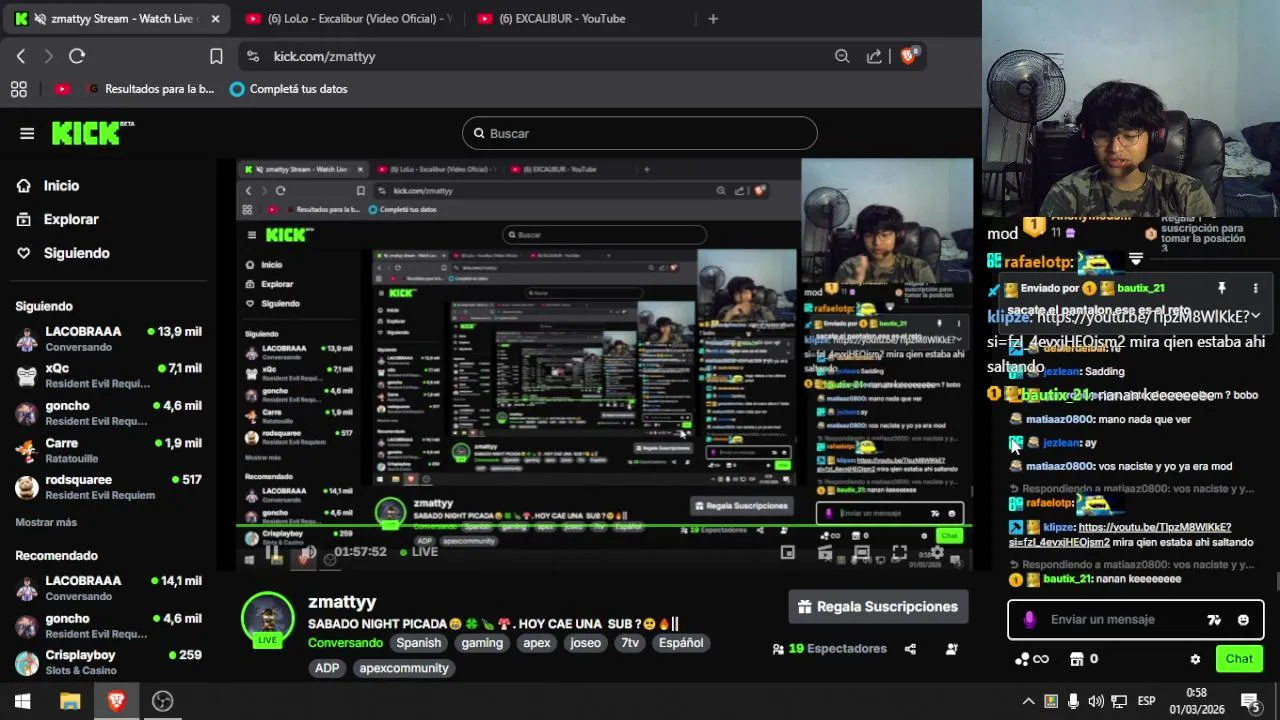Open the taskbar volume control

click(1096, 701)
